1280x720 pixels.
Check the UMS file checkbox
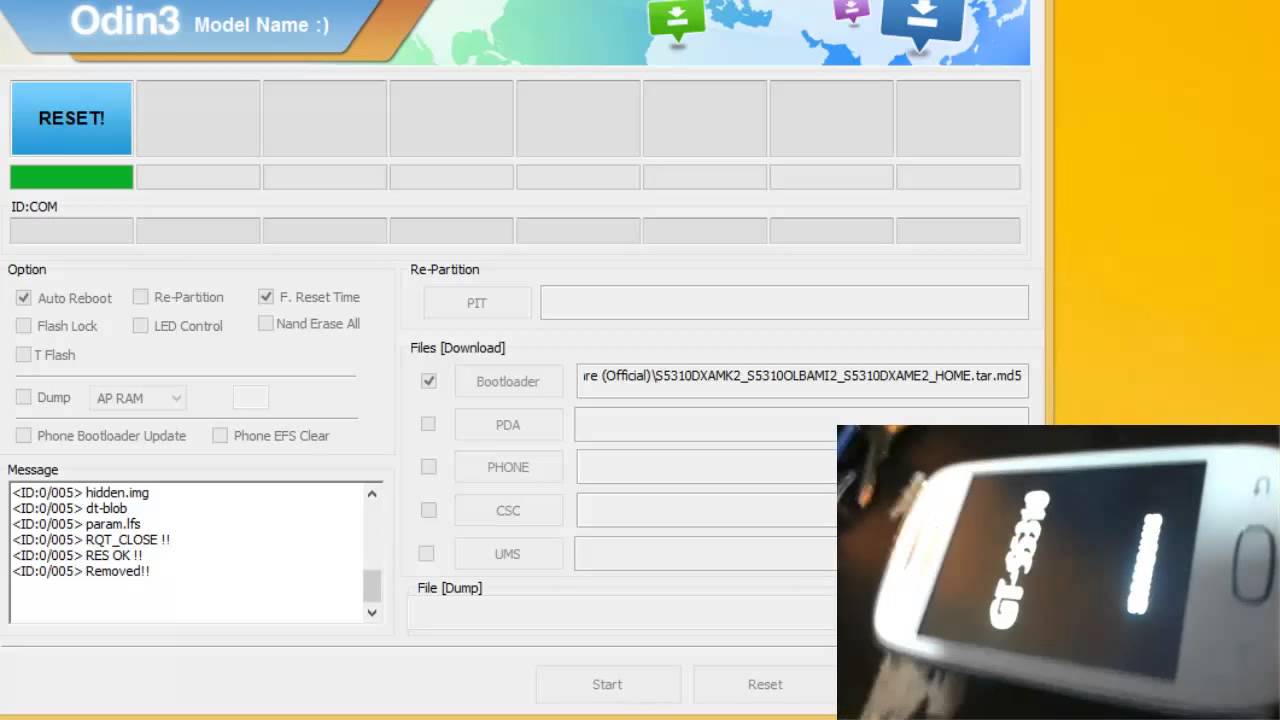tap(427, 553)
